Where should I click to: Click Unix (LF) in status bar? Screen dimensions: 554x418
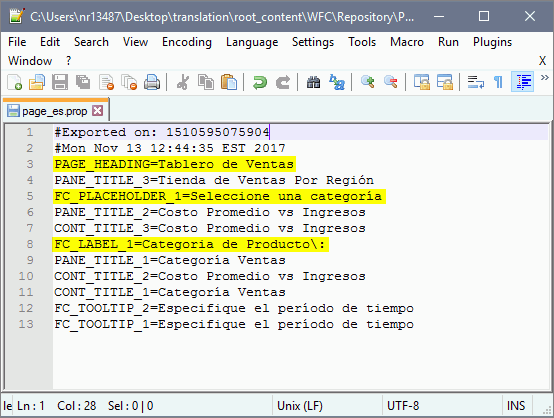point(300,406)
